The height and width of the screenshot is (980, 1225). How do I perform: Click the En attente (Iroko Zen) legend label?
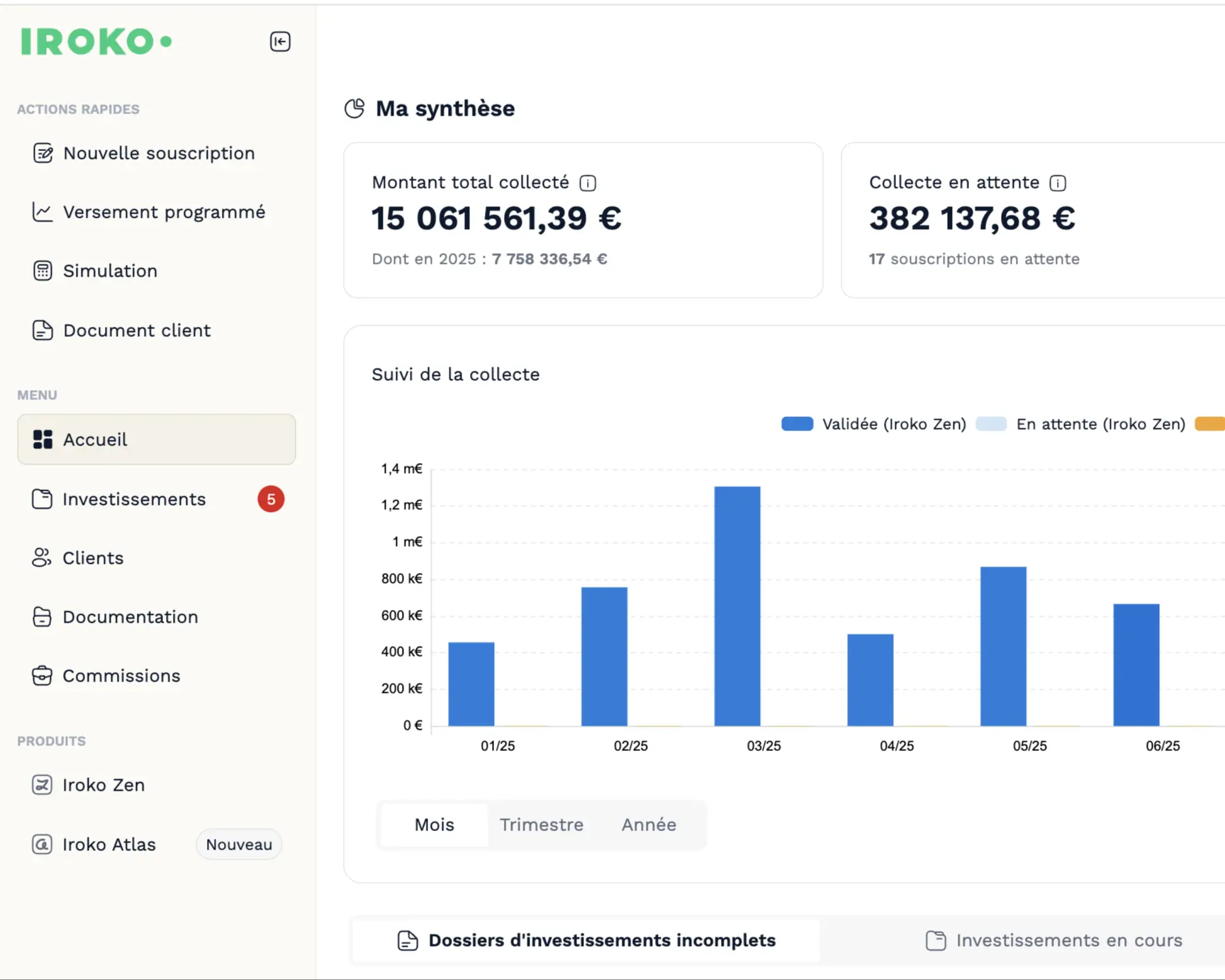coord(1101,424)
